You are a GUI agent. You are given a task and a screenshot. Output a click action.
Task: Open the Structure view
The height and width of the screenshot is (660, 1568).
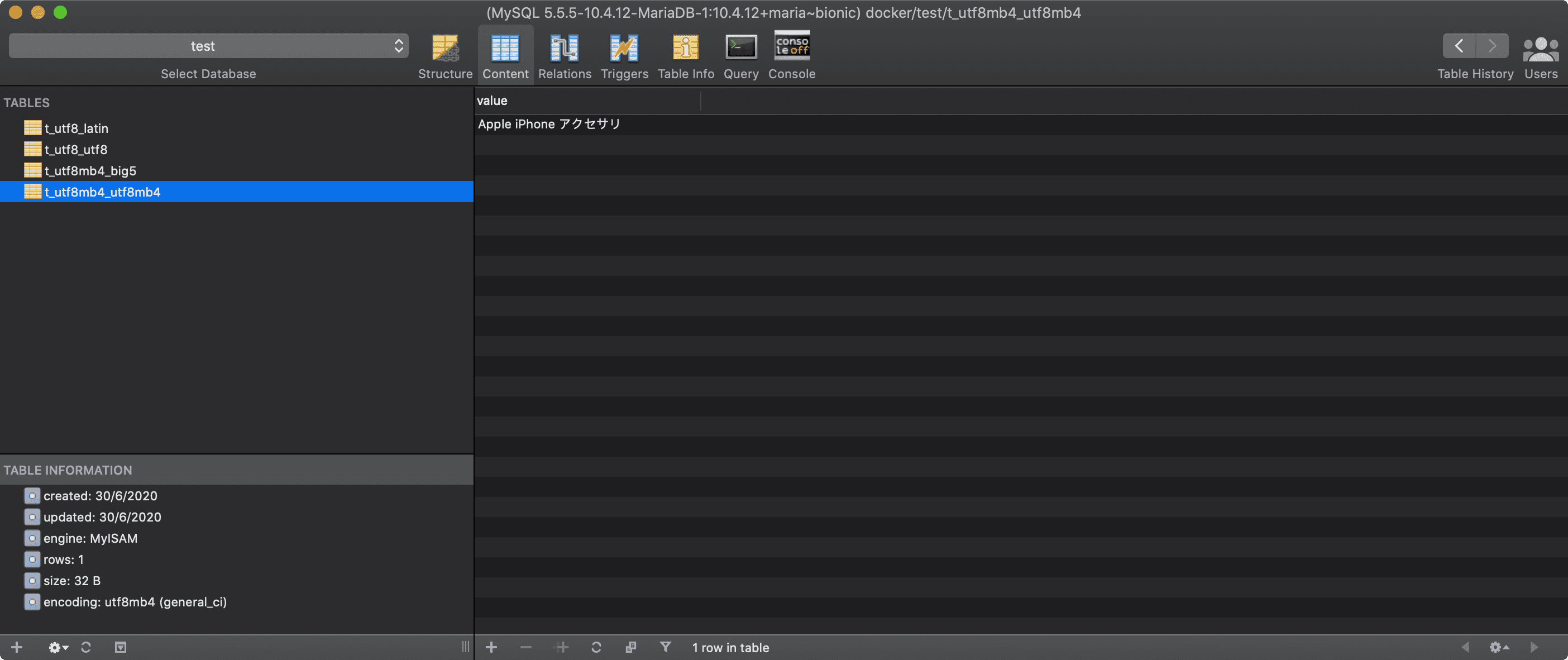[445, 56]
